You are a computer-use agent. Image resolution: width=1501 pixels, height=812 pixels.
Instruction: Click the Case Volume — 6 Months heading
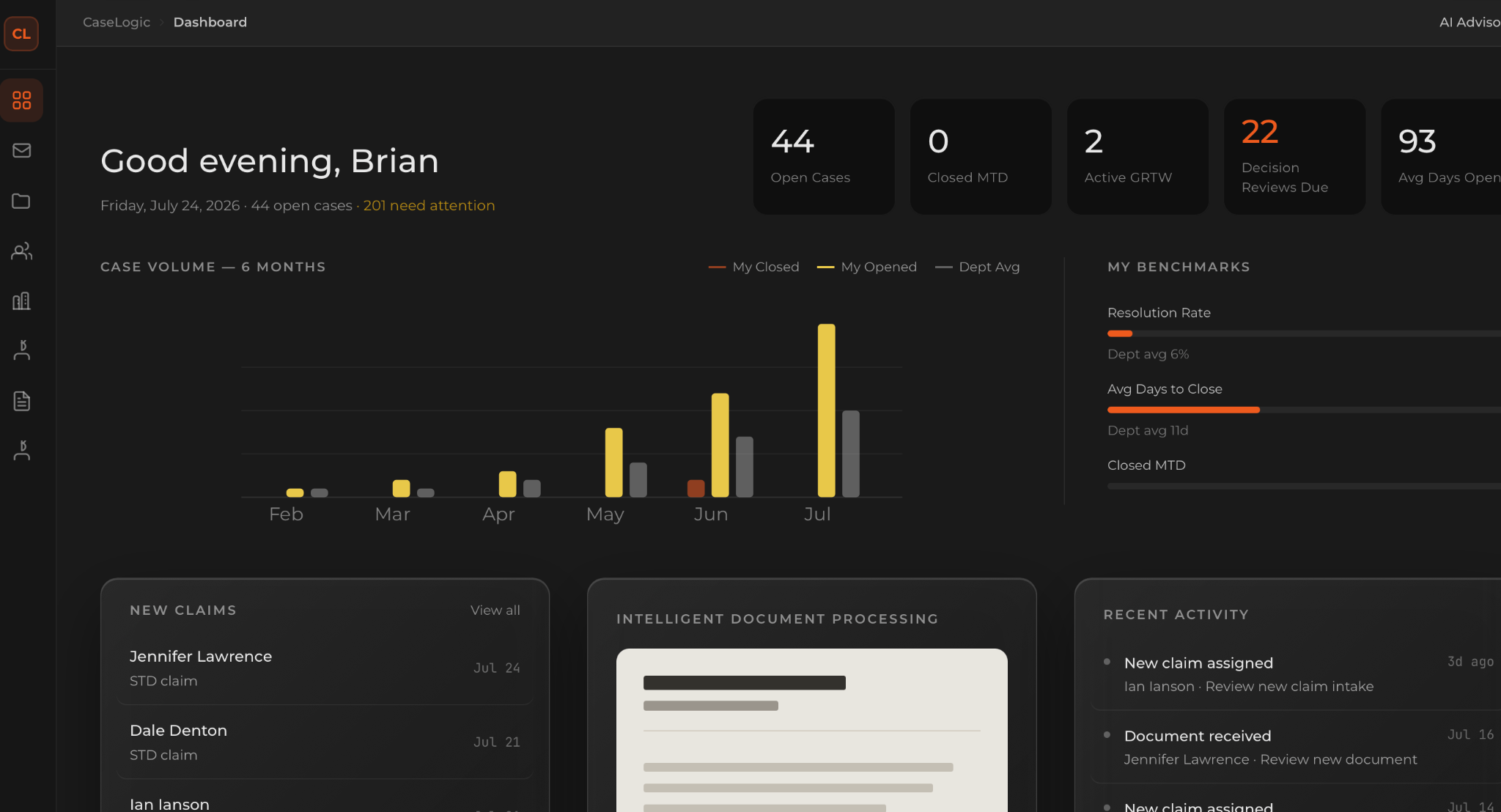coord(213,267)
